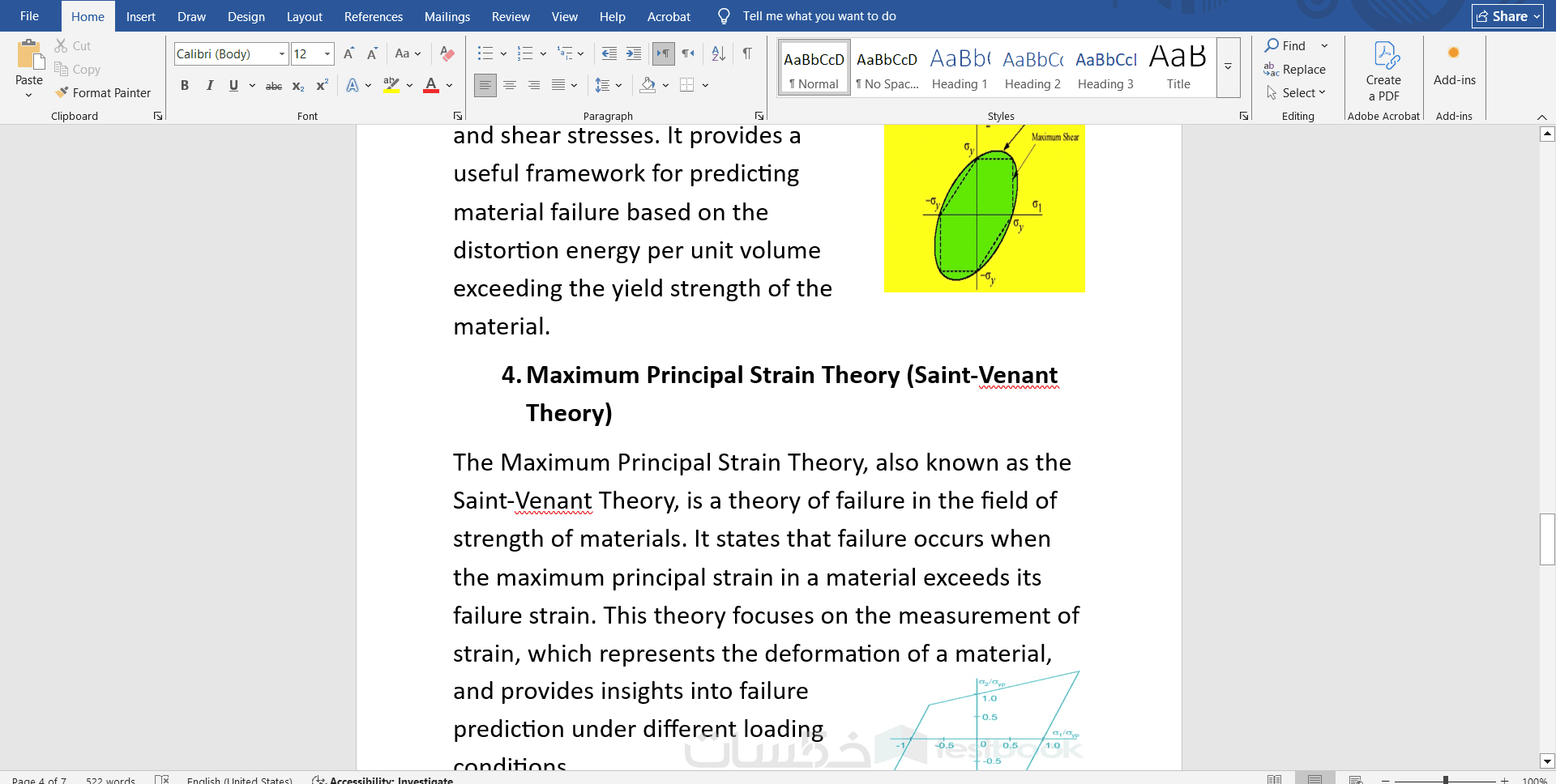Switch to Print Layout view
The image size is (1556, 784).
coord(1314,779)
